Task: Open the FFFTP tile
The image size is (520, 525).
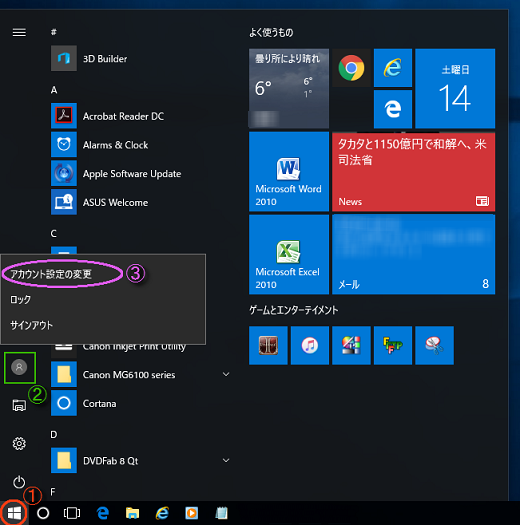Action: pos(393,346)
